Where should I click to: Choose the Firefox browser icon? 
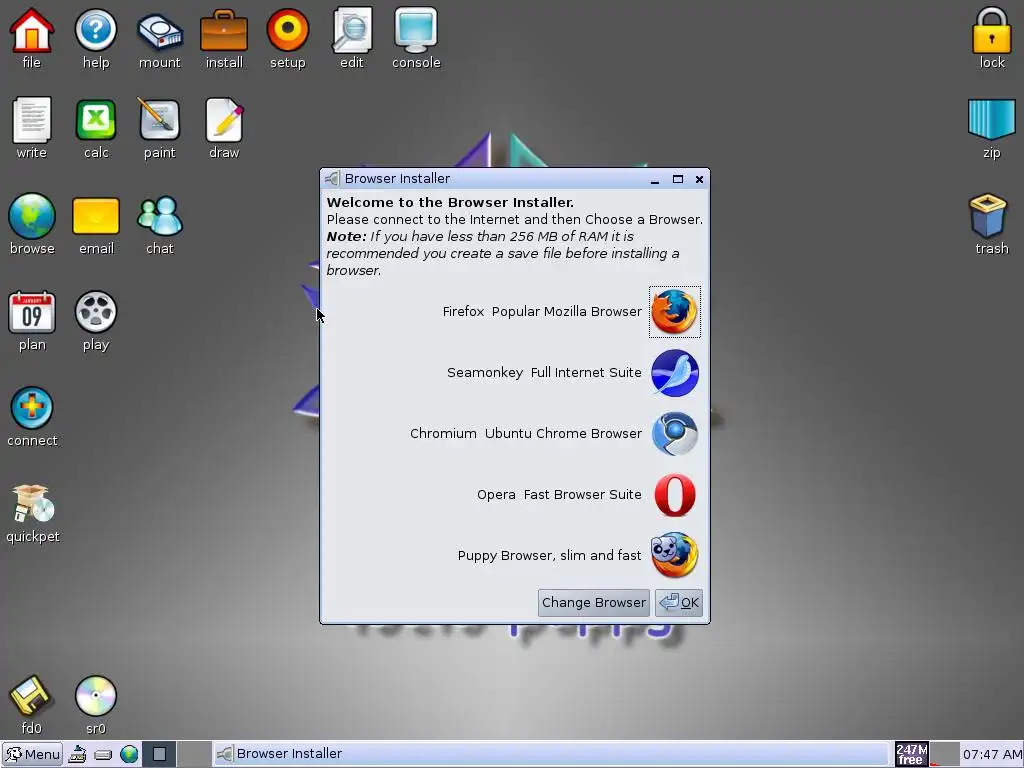675,312
